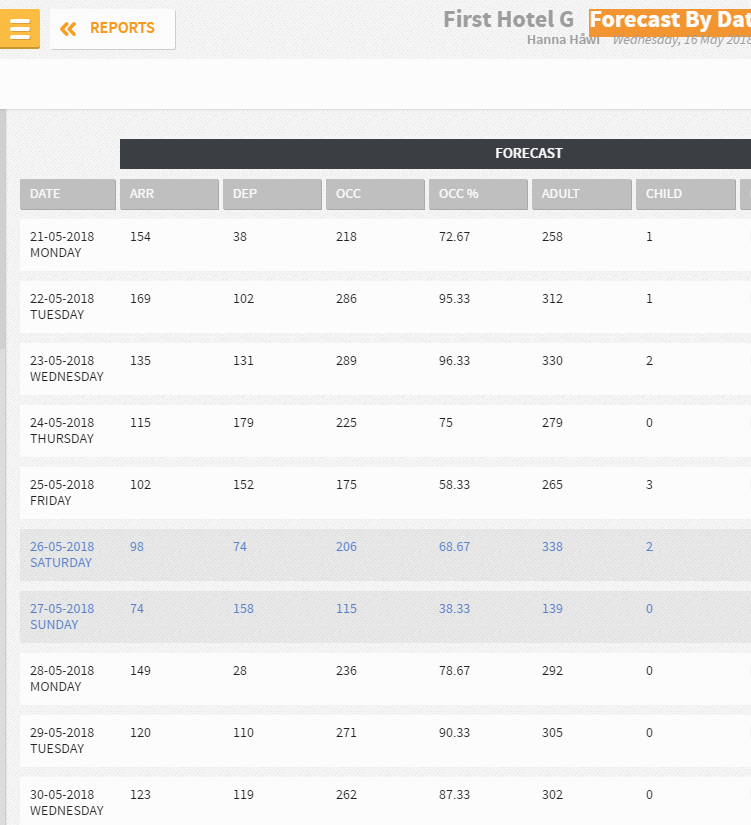
Task: Select the 28-05-2018 MONDAY date cell
Action: point(62,679)
